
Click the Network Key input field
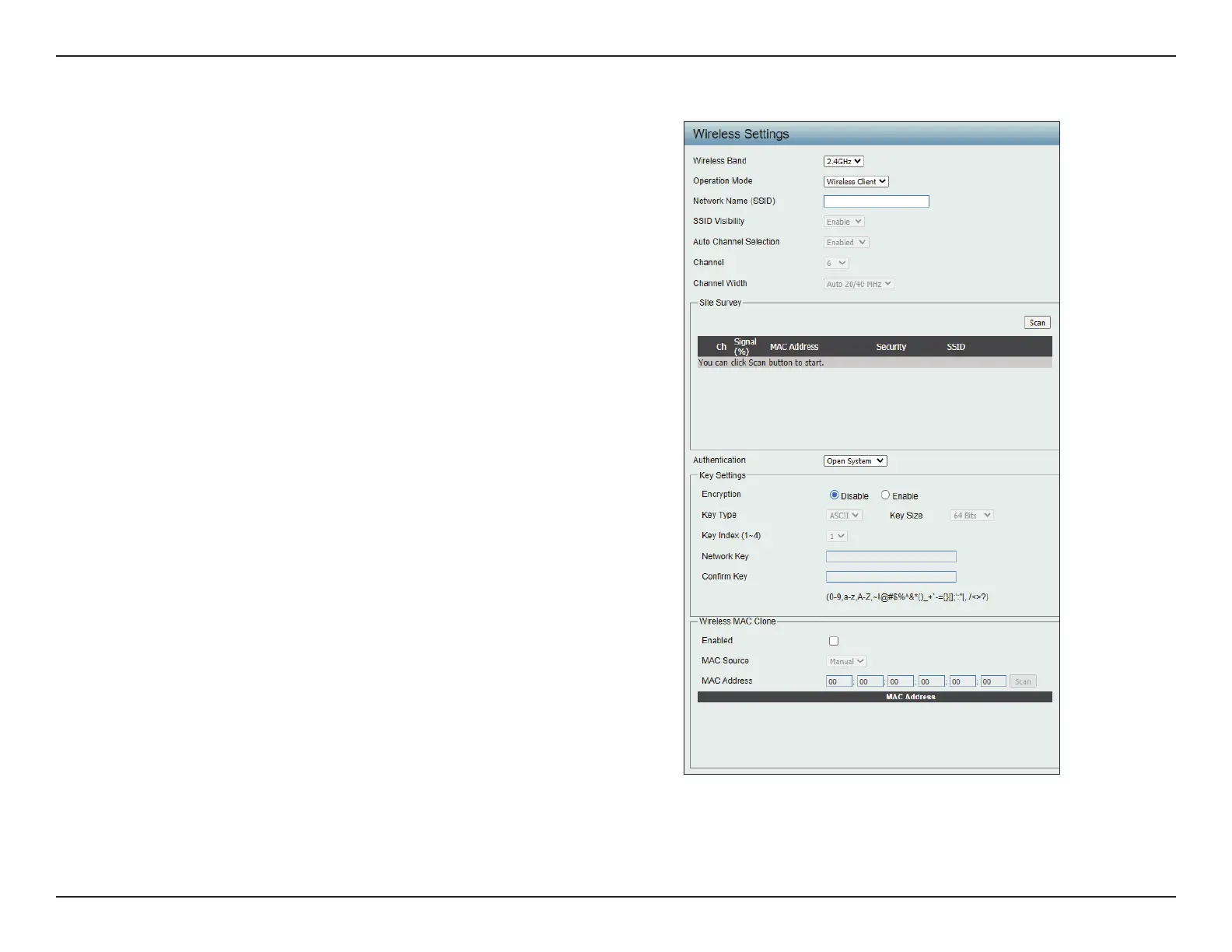pyautogui.click(x=891, y=557)
